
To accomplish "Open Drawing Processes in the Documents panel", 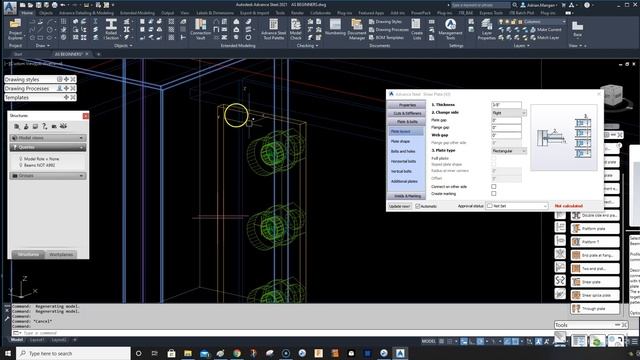I will click(389, 30).
